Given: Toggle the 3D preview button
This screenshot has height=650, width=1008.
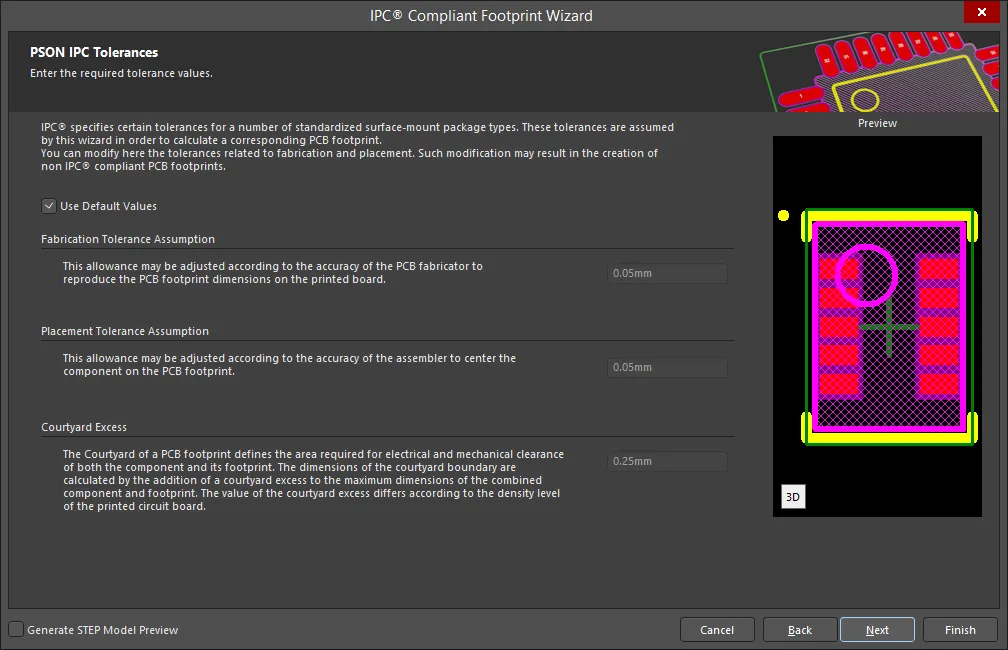Looking at the screenshot, I should pos(793,496).
